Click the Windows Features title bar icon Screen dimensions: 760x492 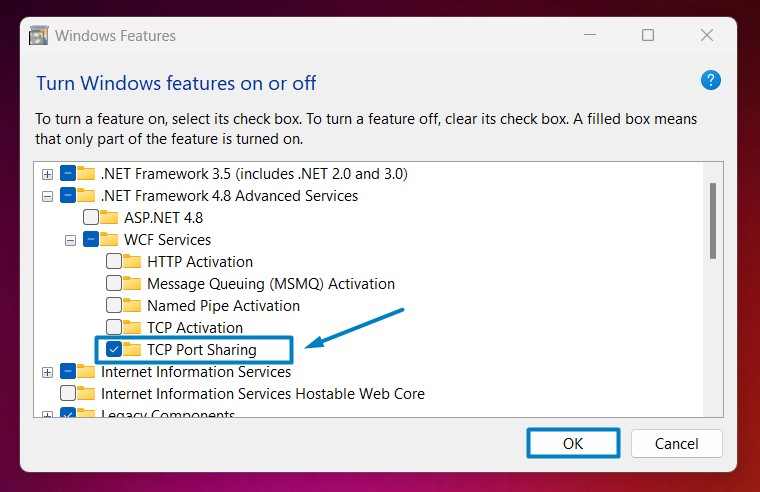(x=38, y=35)
